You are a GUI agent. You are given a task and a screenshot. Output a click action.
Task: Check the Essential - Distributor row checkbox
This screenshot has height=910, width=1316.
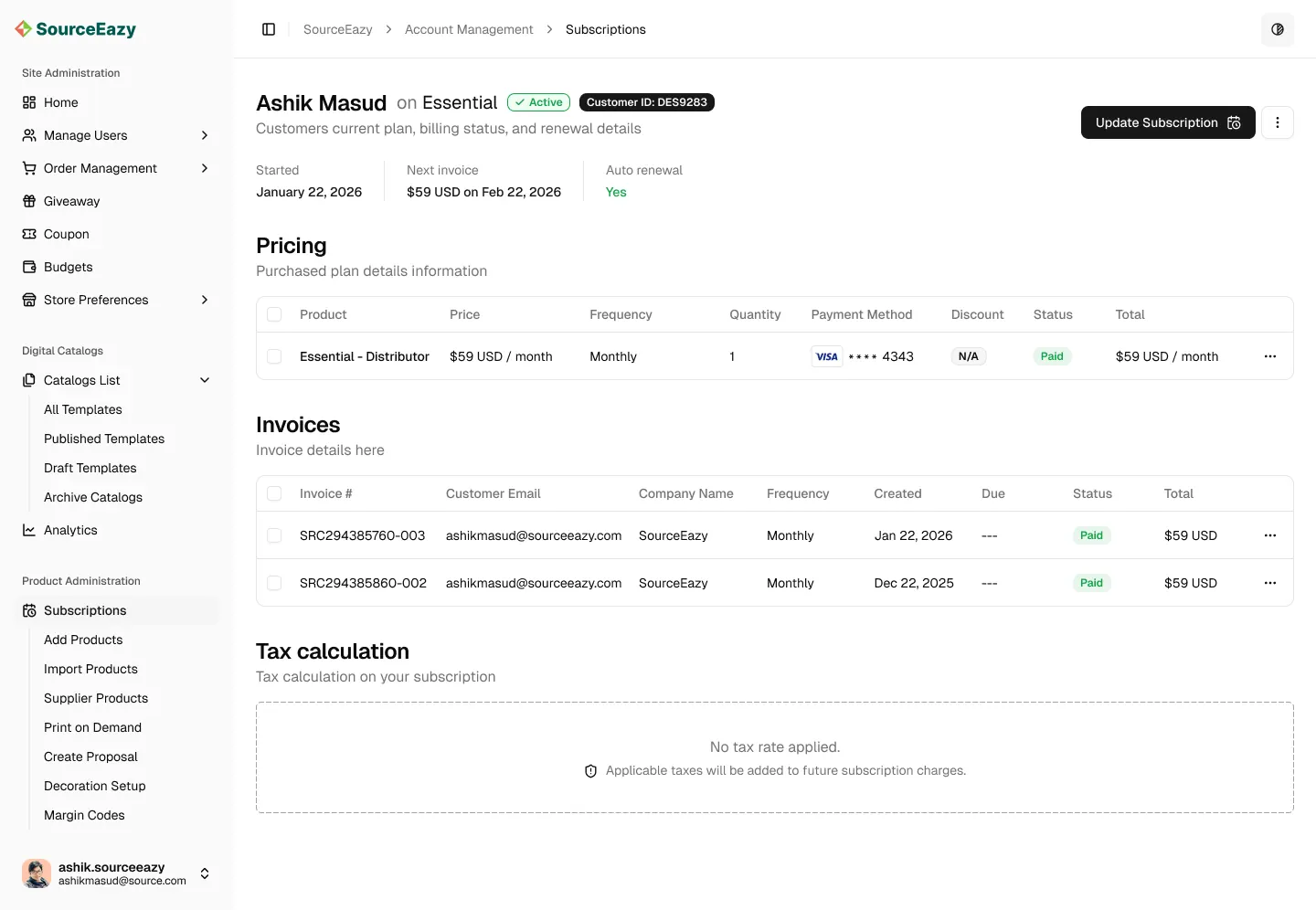(274, 356)
